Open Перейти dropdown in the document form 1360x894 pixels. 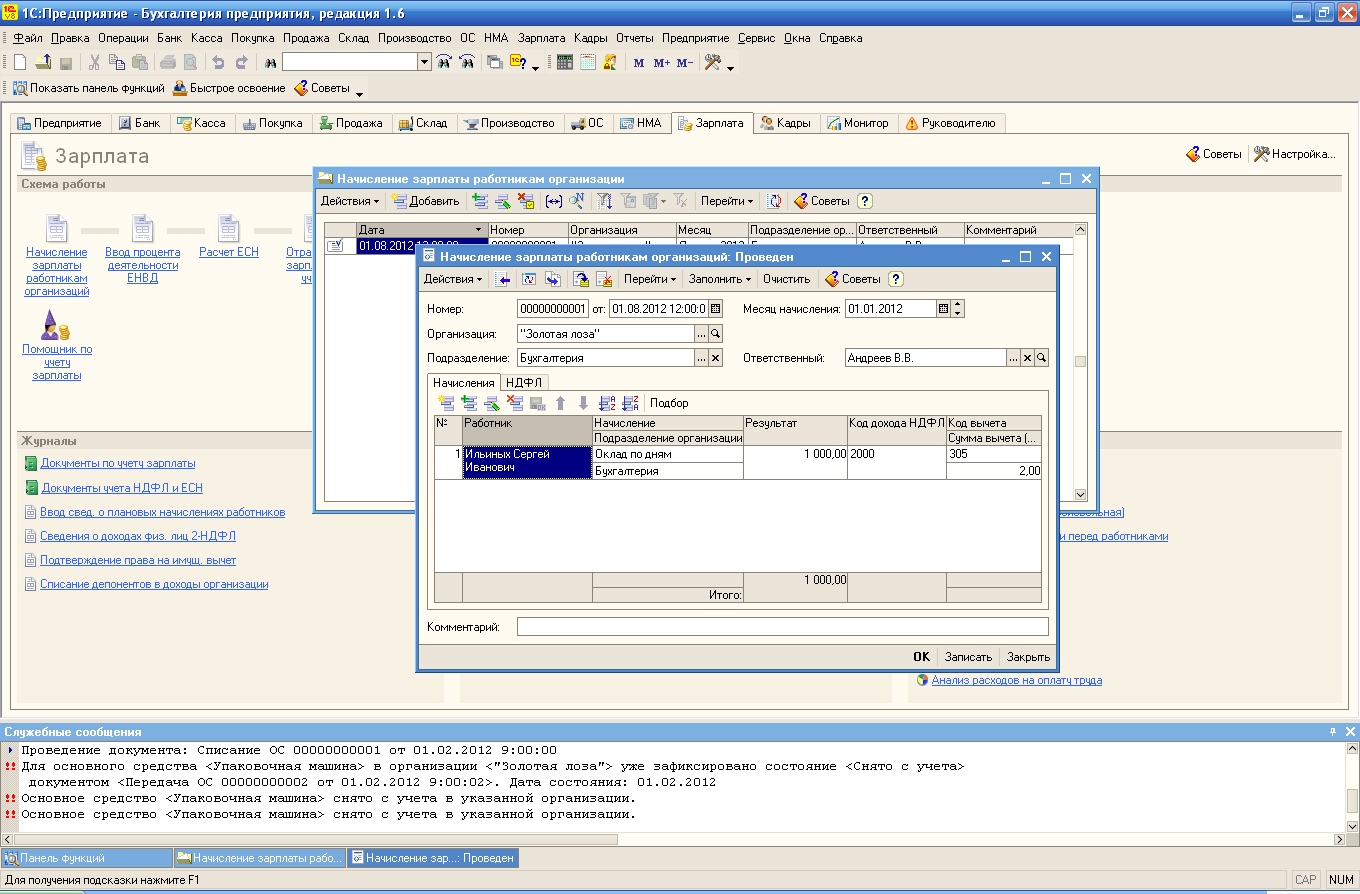650,279
